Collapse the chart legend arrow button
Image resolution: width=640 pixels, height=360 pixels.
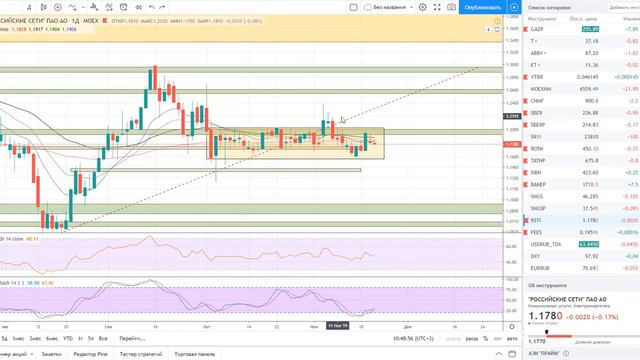coord(489,29)
